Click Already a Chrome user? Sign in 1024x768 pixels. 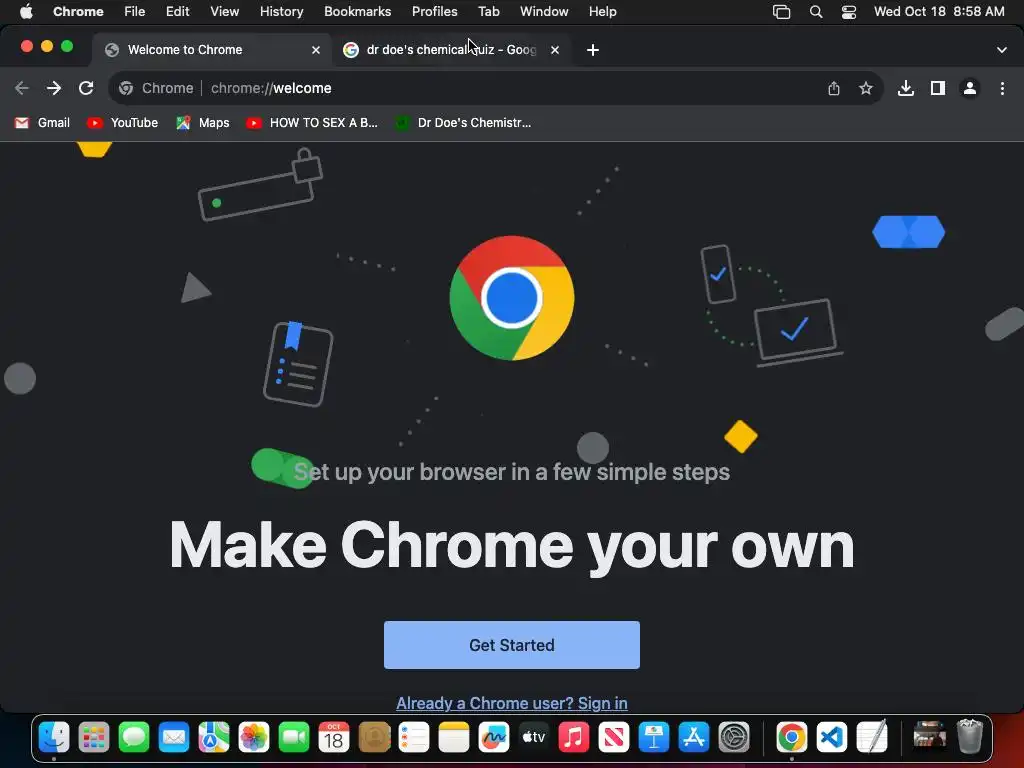pyautogui.click(x=512, y=703)
